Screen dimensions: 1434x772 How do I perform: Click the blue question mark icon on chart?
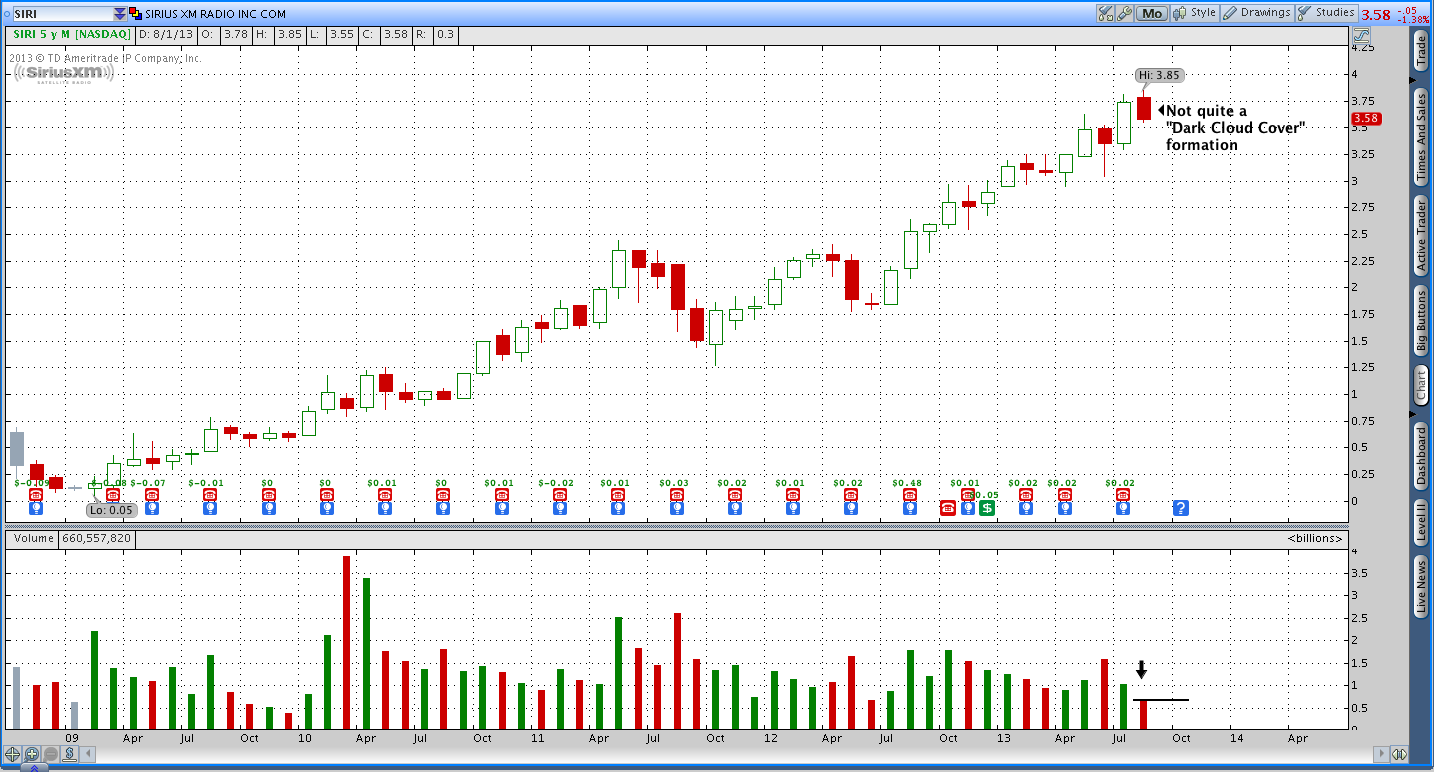point(1180,508)
